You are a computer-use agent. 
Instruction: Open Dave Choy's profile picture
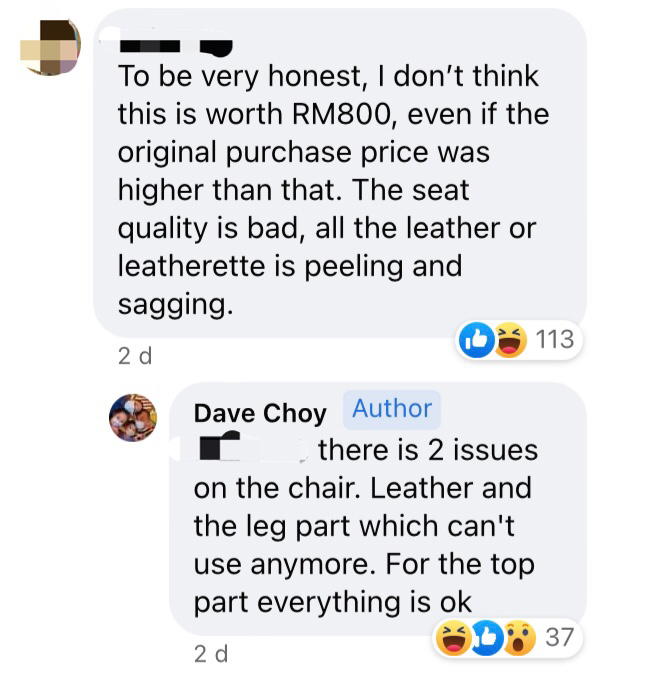[133, 418]
